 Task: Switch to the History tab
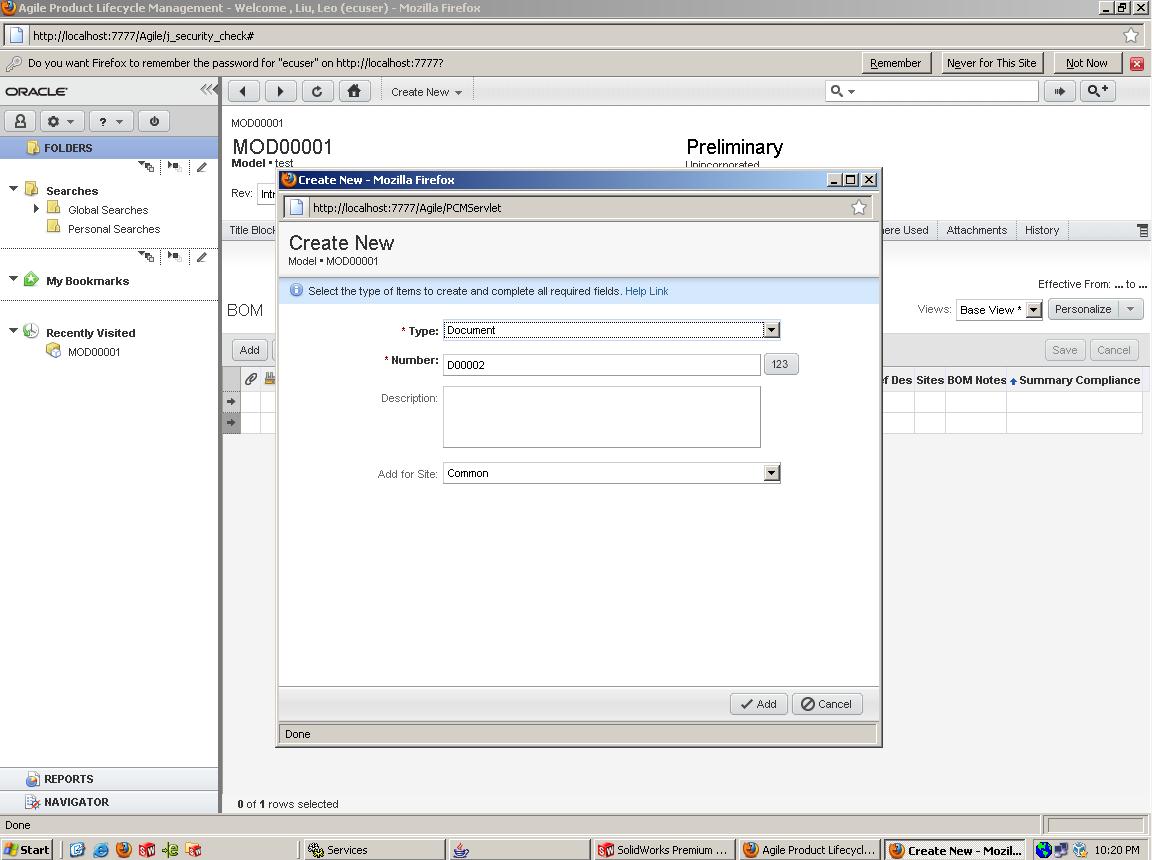coord(1042,230)
